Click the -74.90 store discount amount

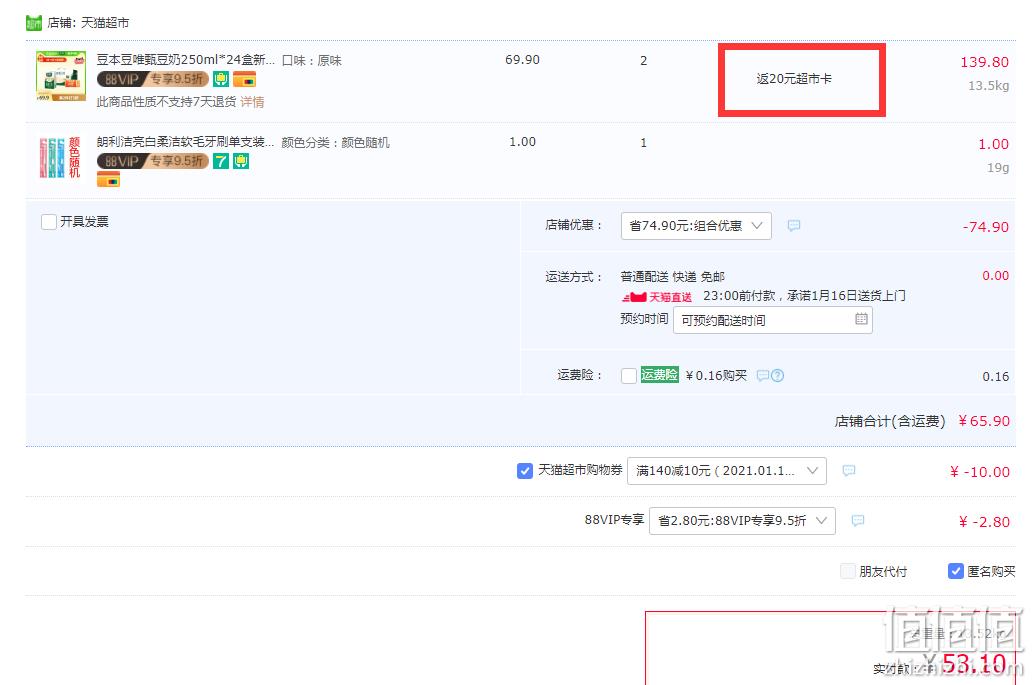click(x=986, y=227)
